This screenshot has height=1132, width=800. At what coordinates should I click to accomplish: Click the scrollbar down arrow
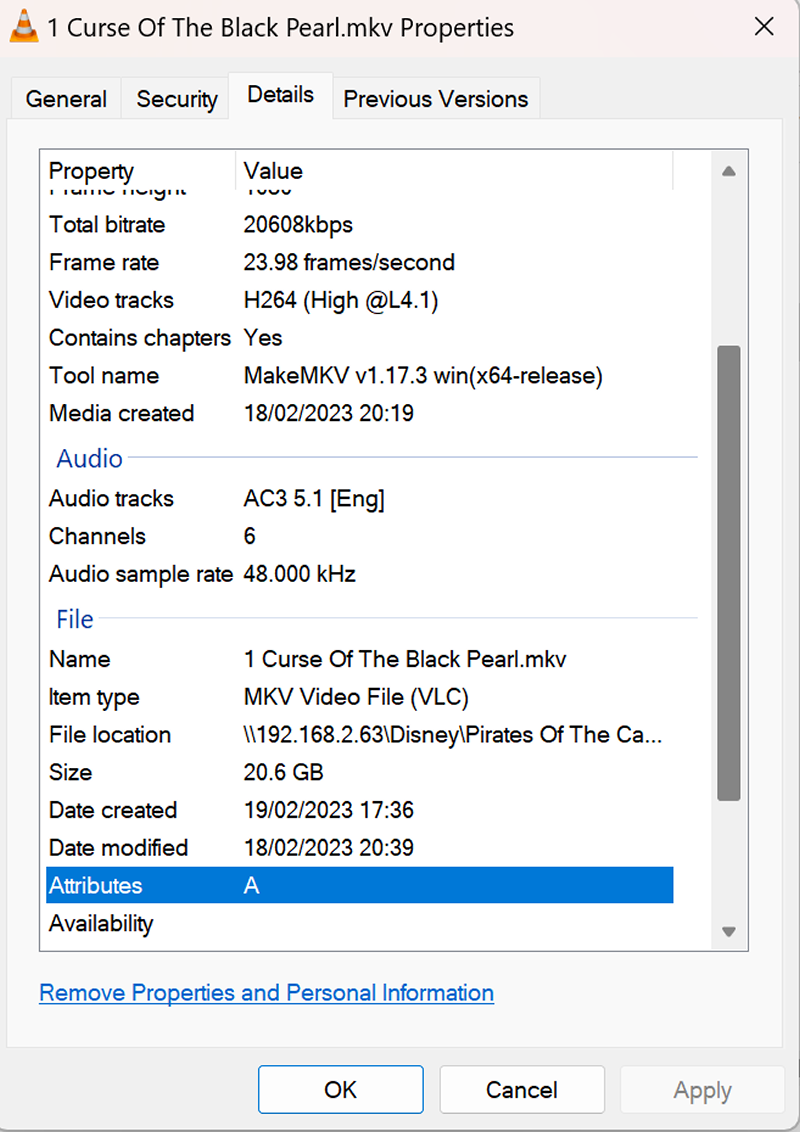coord(729,931)
